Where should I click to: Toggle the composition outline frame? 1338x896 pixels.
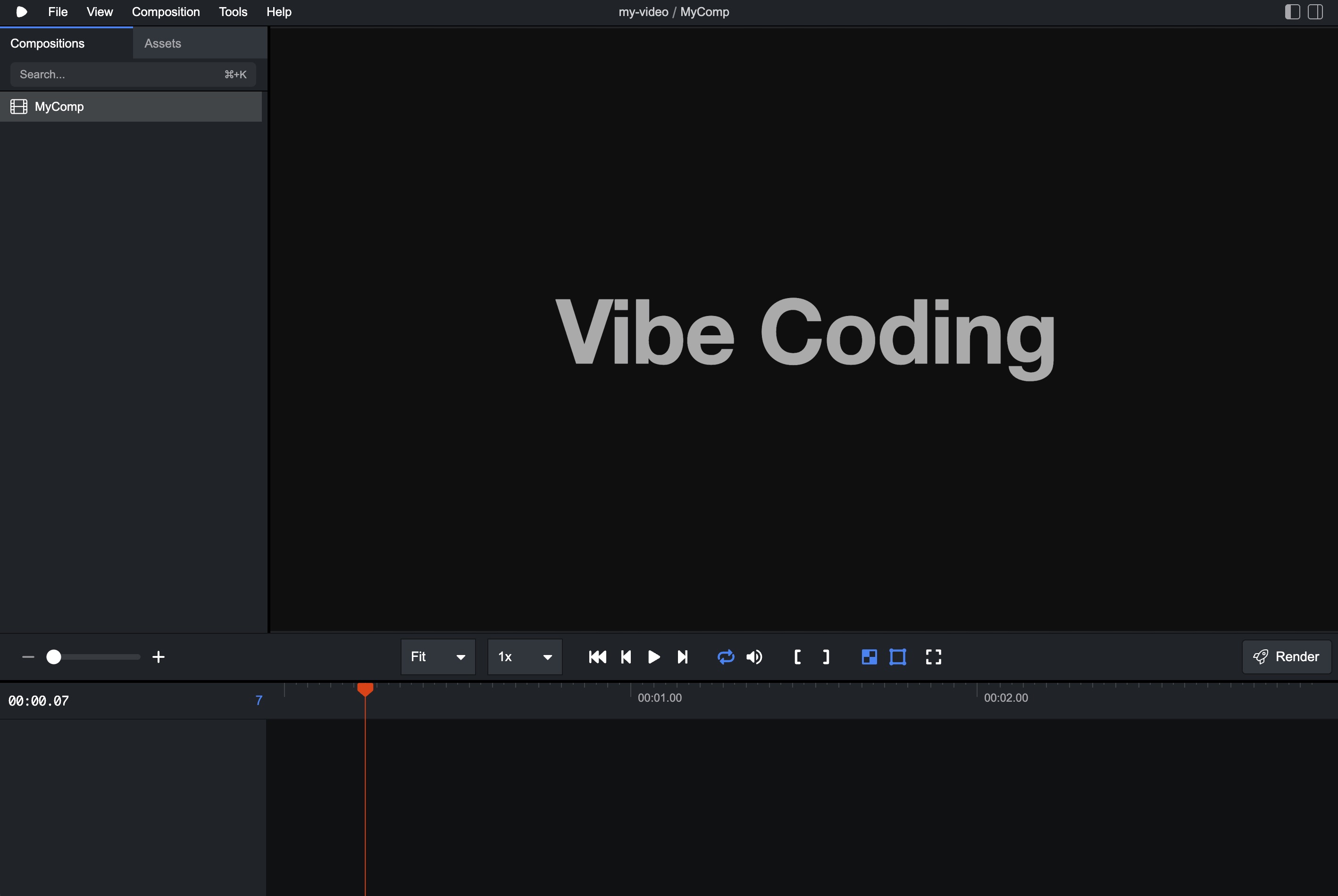(x=898, y=657)
